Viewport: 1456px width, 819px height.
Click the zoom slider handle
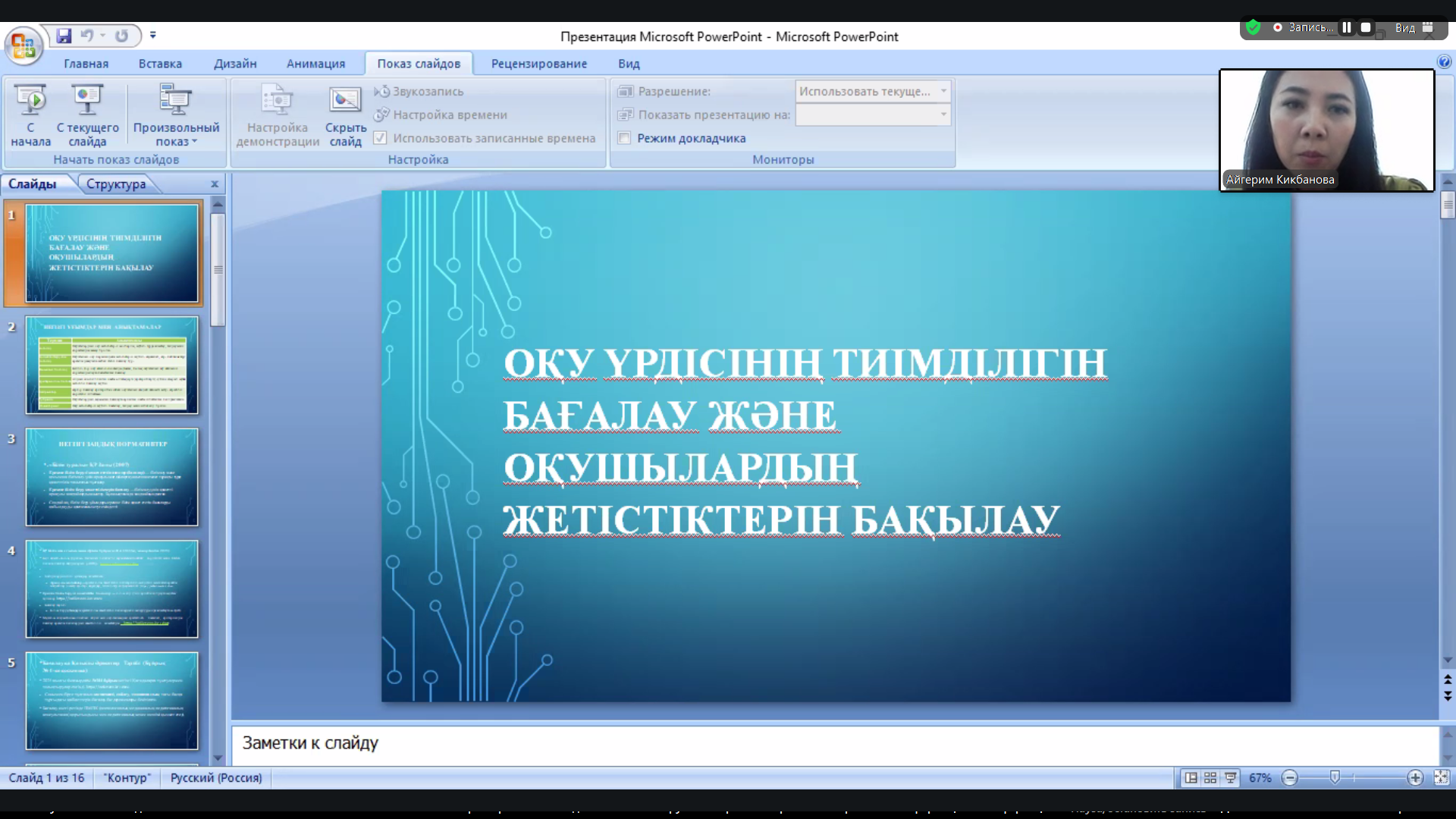[x=1335, y=777]
